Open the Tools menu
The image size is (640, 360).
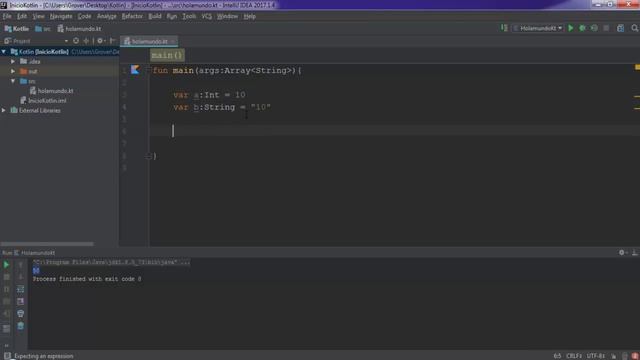click(x=189, y=16)
